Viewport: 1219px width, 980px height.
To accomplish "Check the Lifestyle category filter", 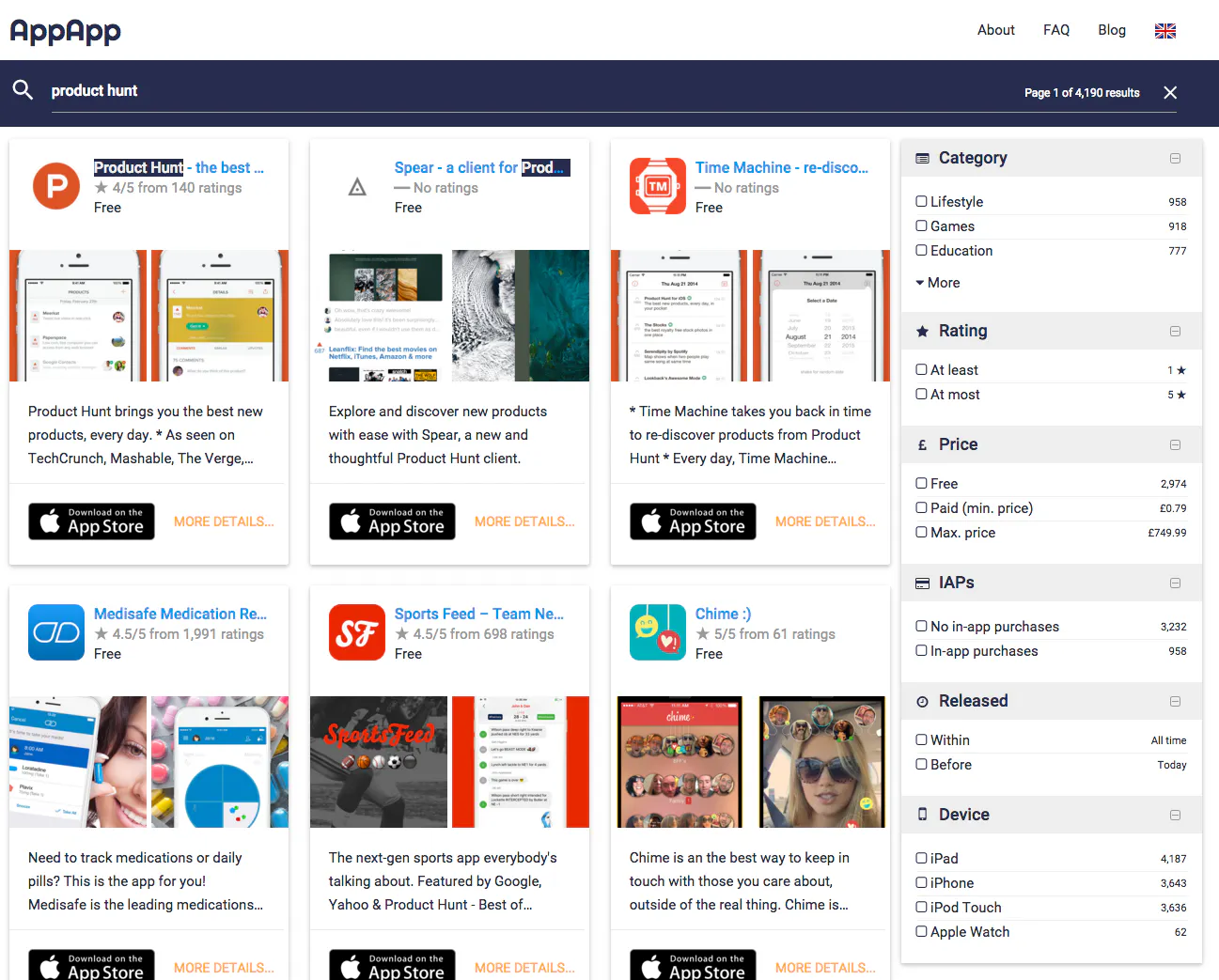I will click(922, 201).
